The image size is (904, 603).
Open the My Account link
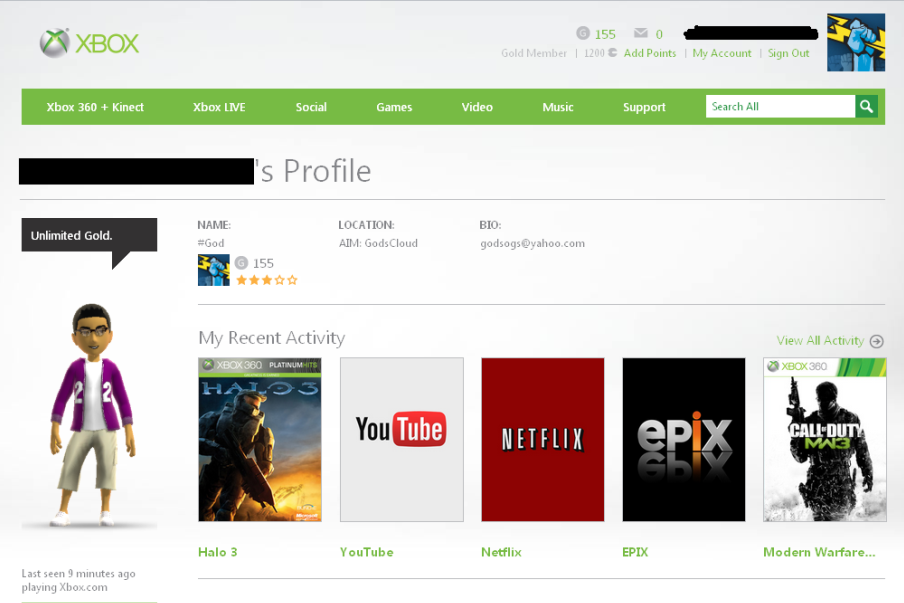[722, 53]
